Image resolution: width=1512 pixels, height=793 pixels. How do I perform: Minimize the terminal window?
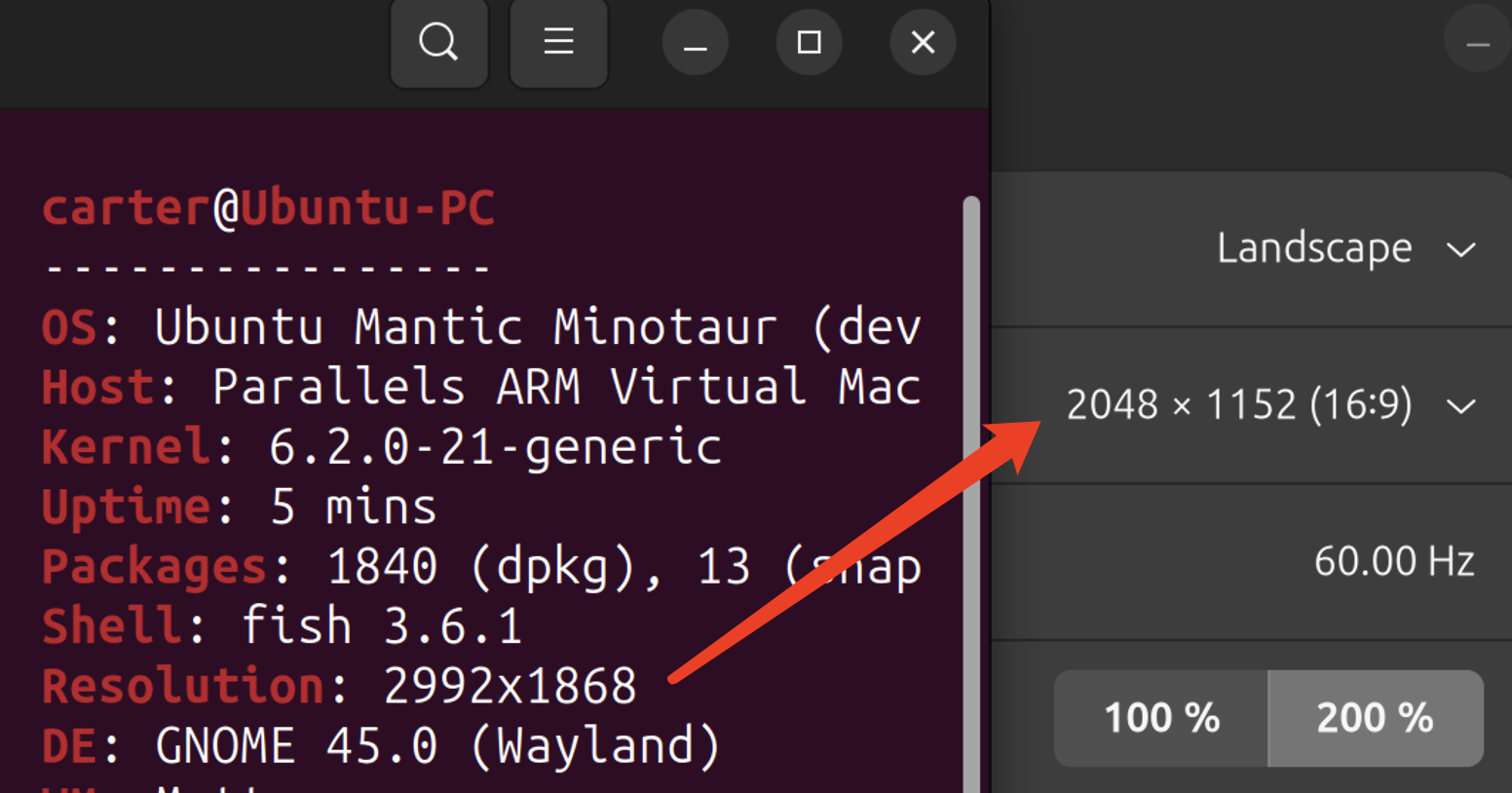pos(695,42)
